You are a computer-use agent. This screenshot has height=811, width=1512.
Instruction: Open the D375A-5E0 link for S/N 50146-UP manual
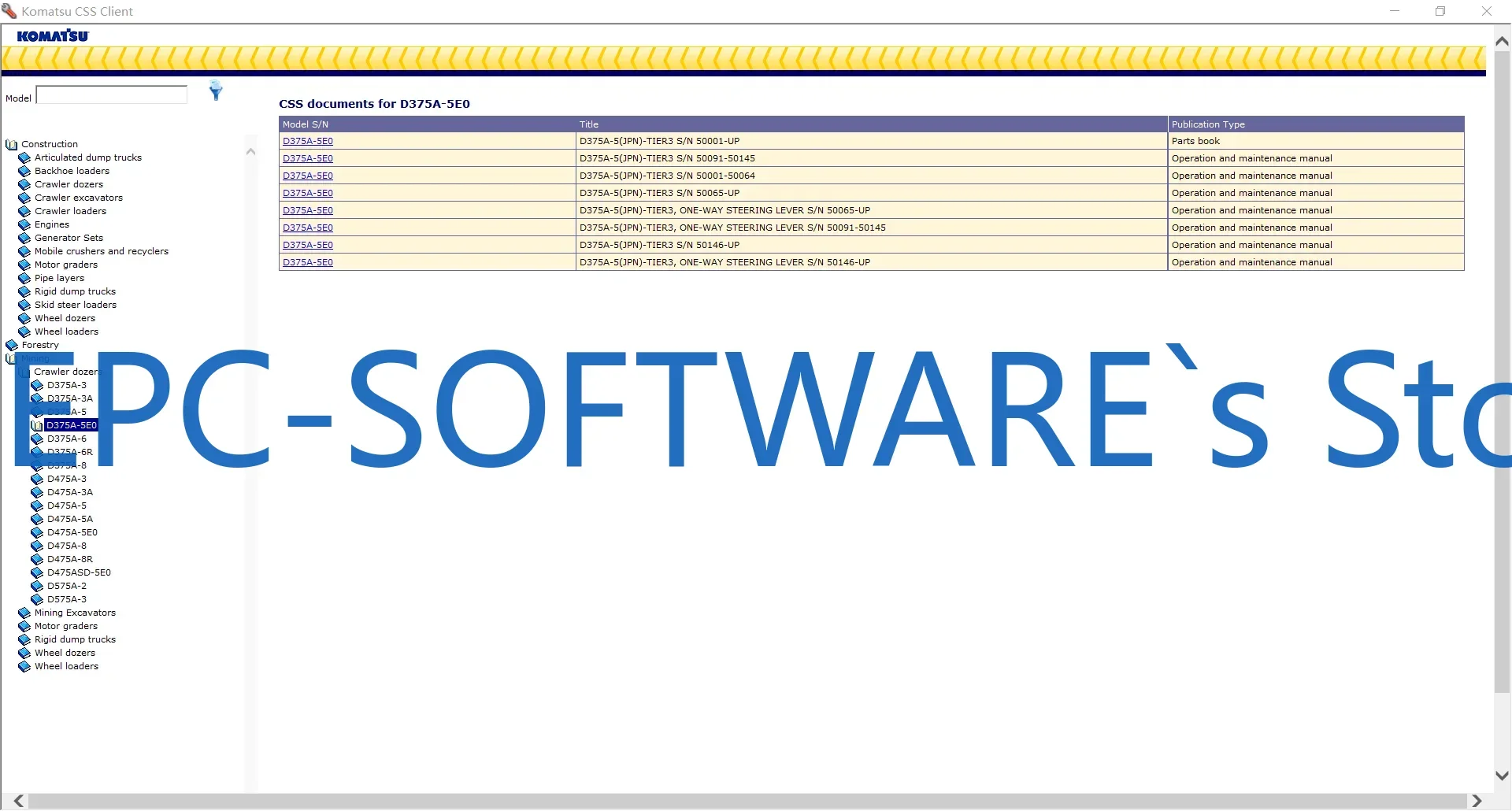(x=308, y=245)
